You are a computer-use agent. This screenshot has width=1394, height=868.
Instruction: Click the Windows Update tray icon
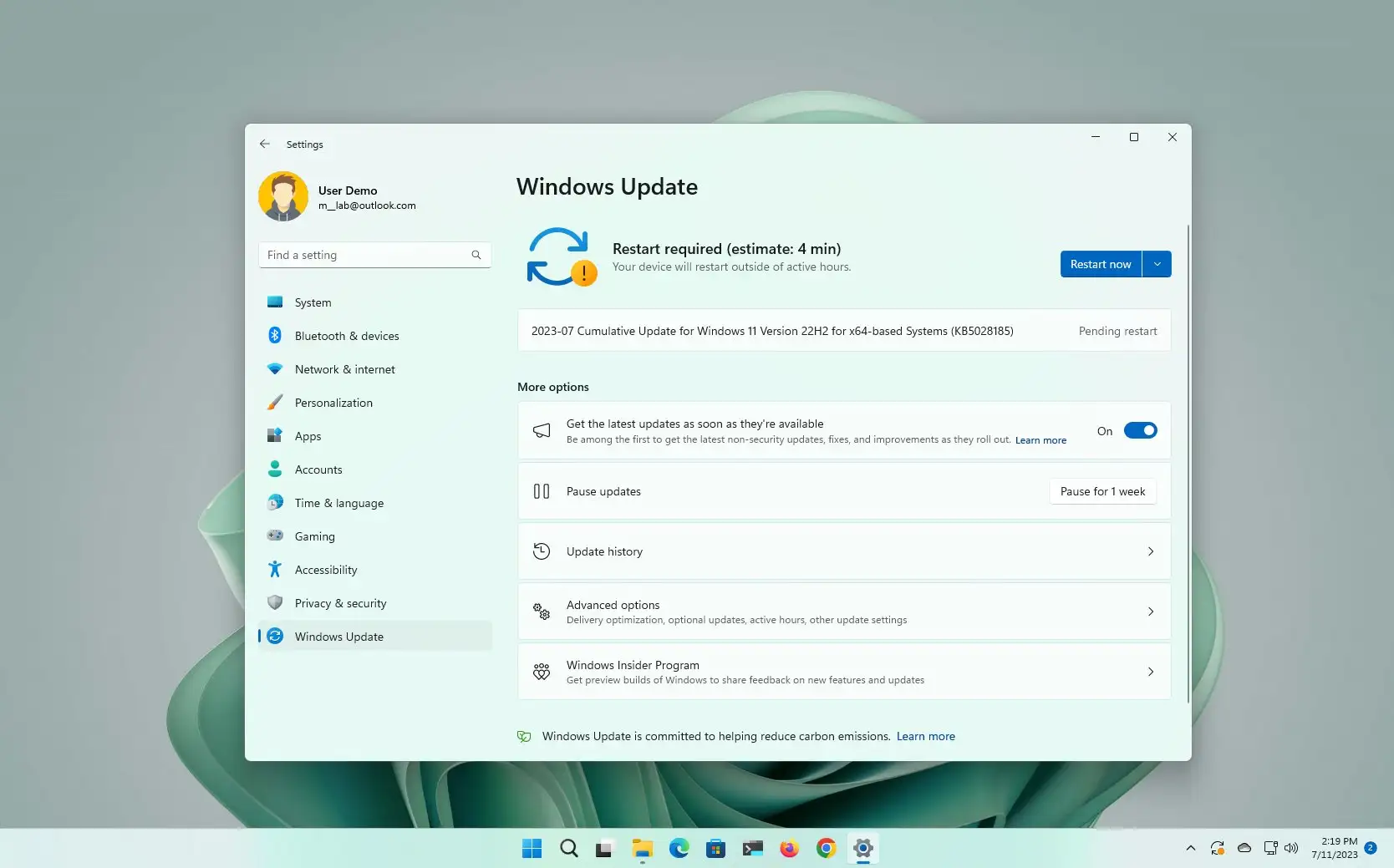click(x=1218, y=849)
